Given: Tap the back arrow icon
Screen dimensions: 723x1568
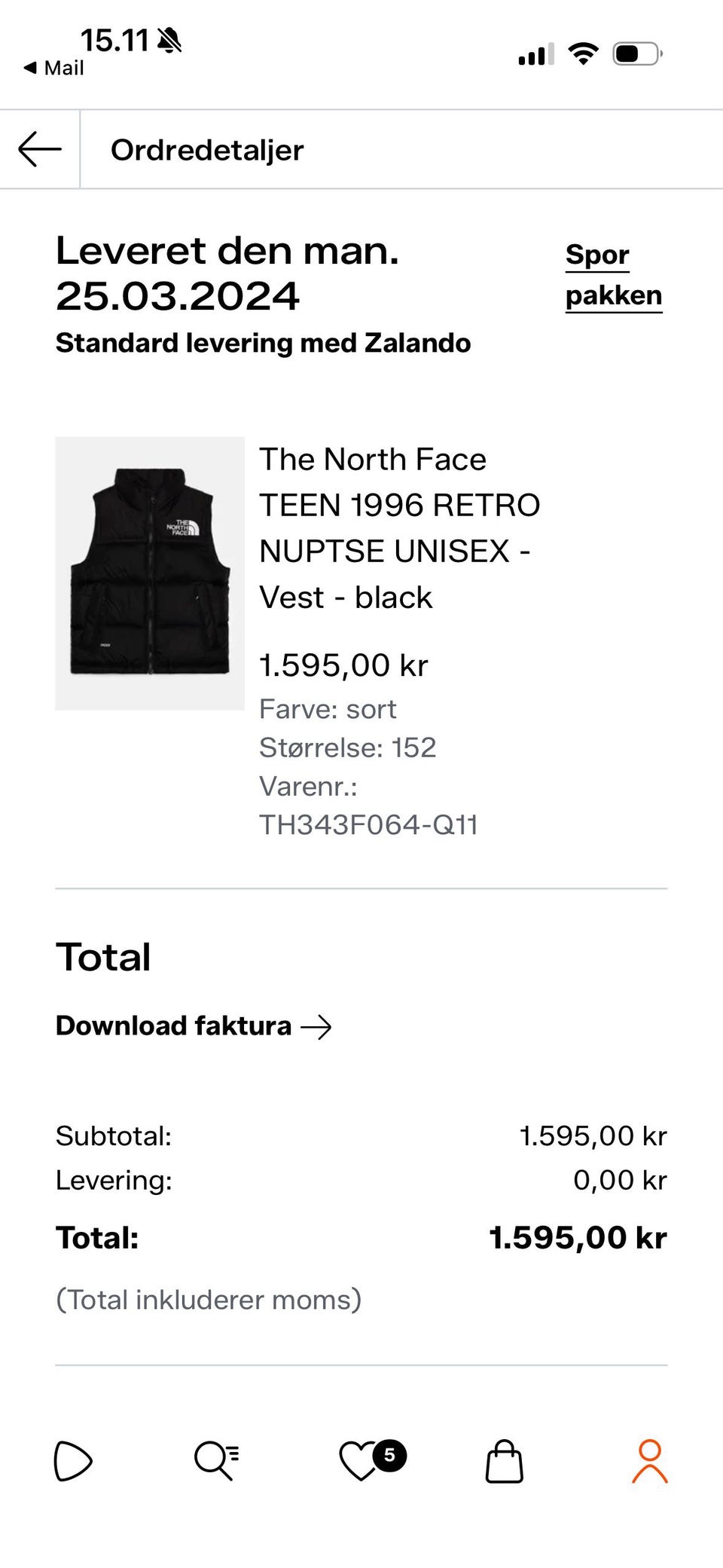Looking at the screenshot, I should [x=40, y=149].
